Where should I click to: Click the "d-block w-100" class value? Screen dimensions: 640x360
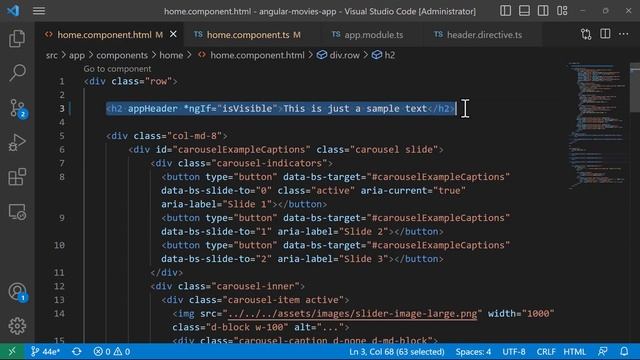(249, 327)
